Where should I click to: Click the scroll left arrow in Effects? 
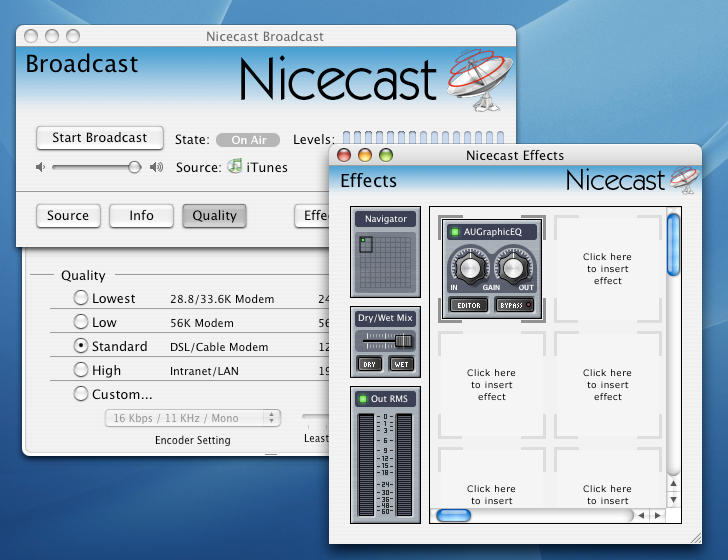(x=641, y=515)
